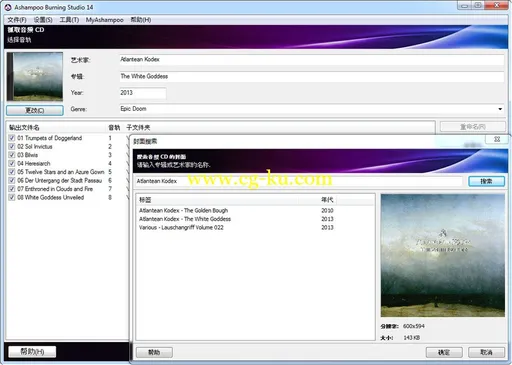Click the 子文件夹 subfolder column header
Viewport: 512px width, 365px height.
(138, 127)
